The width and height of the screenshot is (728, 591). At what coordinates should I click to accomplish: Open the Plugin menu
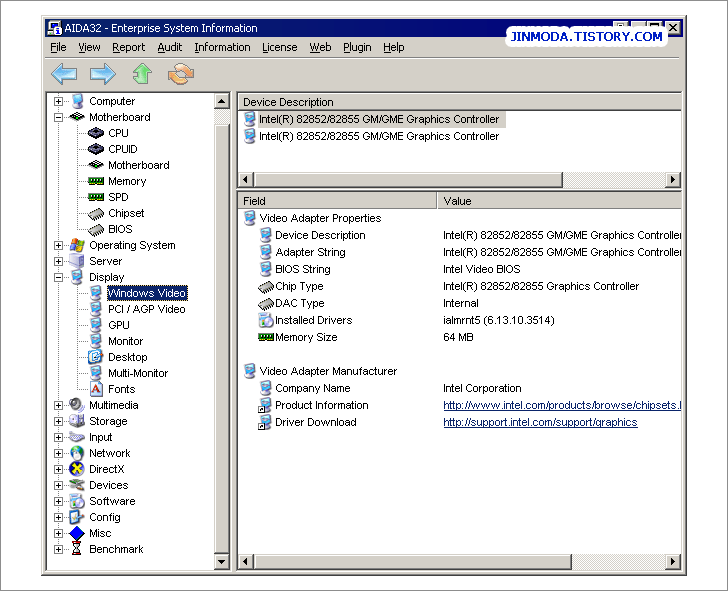[x=357, y=47]
